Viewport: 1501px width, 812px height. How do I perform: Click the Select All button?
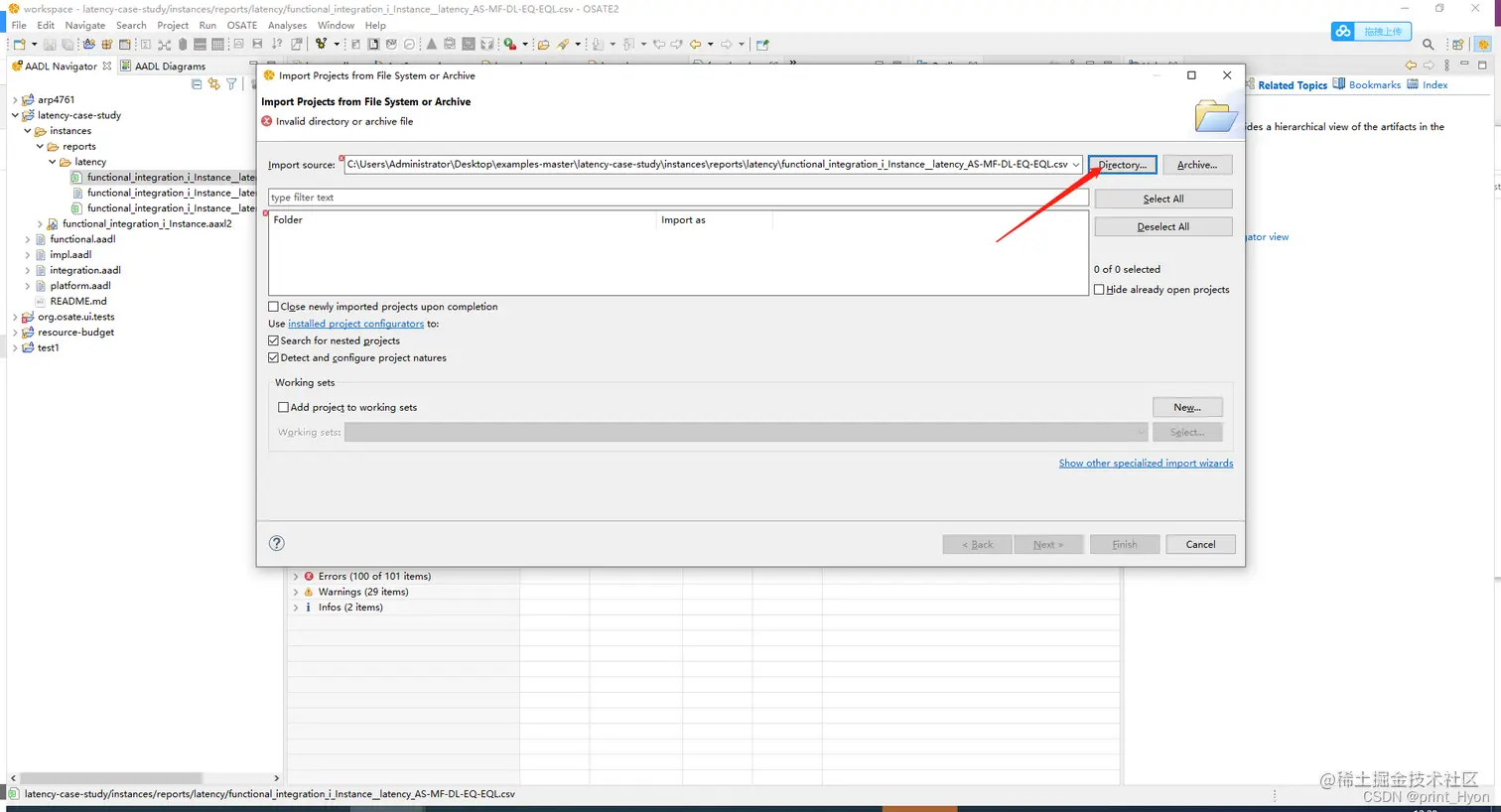click(1163, 199)
